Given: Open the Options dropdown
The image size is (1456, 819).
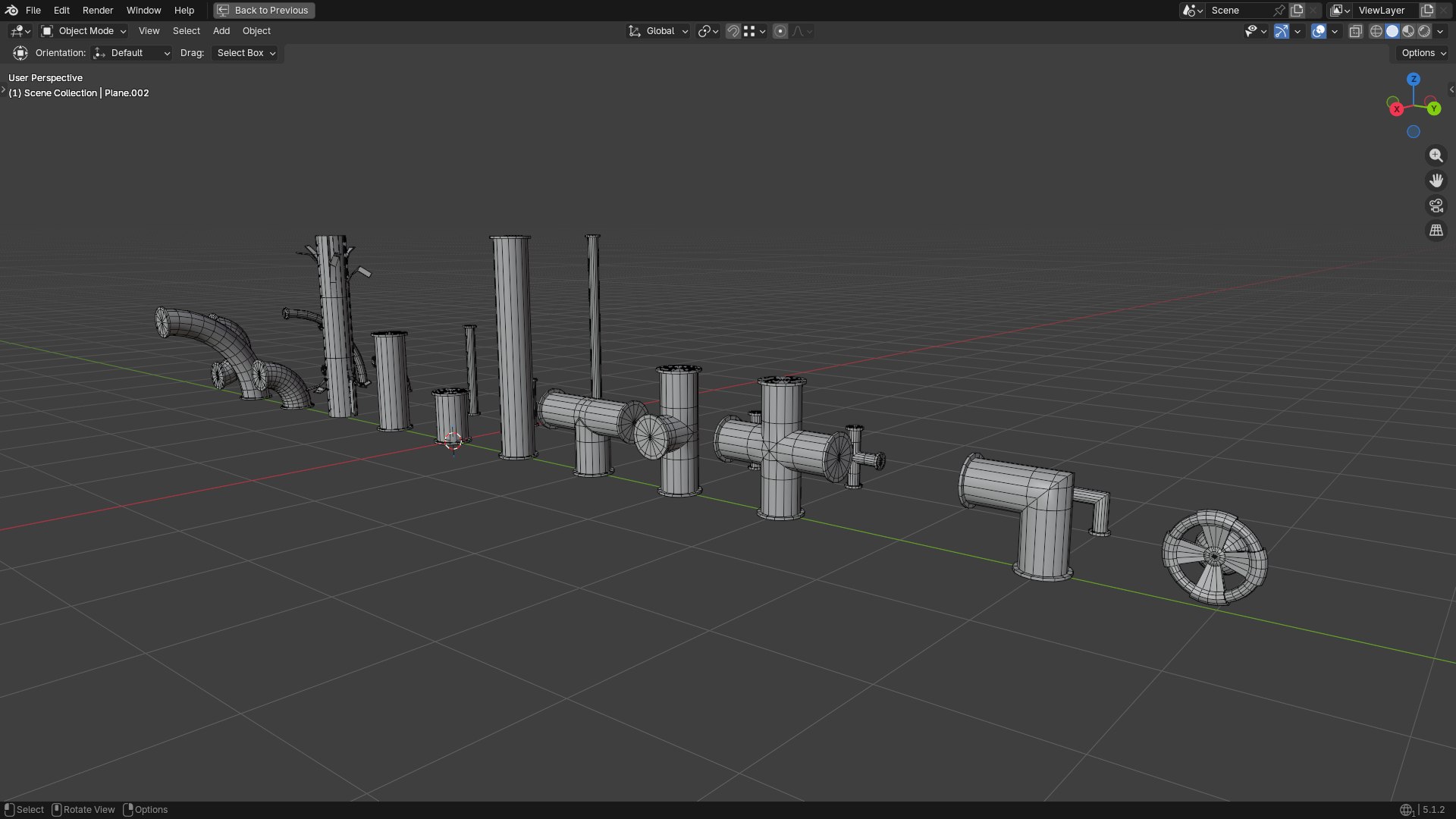Looking at the screenshot, I should click(1423, 53).
